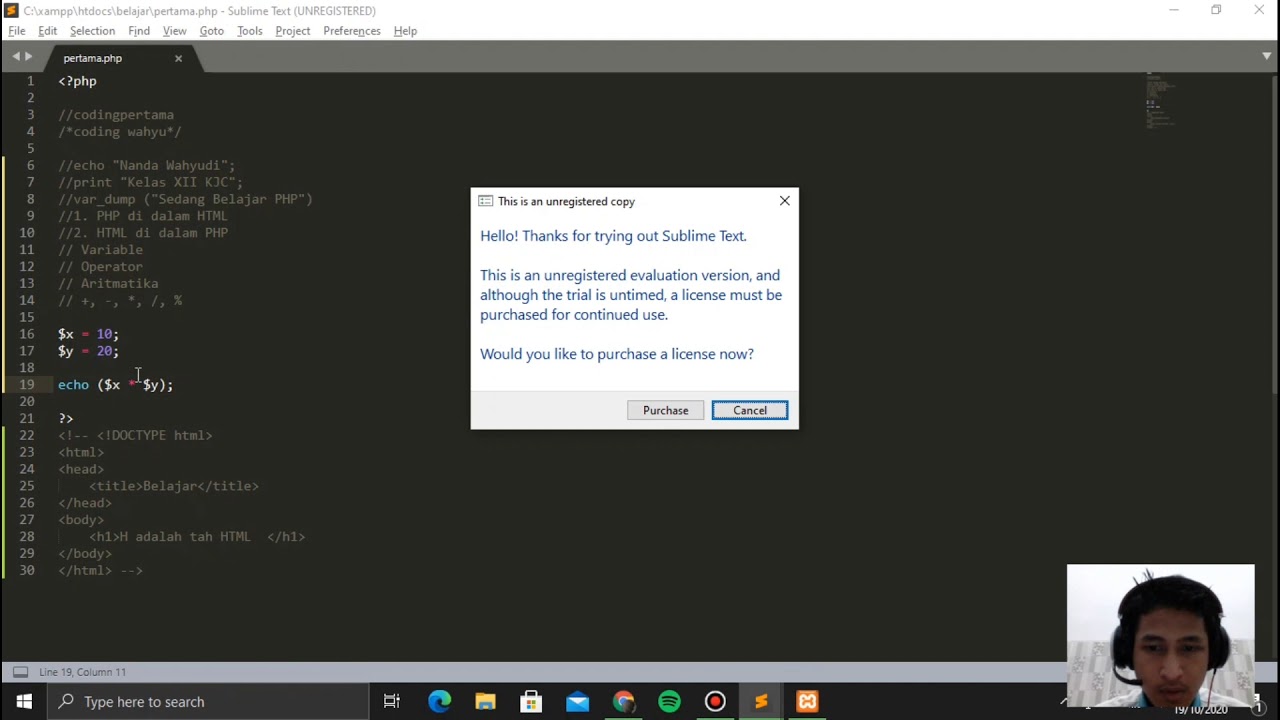Click the Purchase button in the dialog
1280x720 pixels.
[x=665, y=410]
